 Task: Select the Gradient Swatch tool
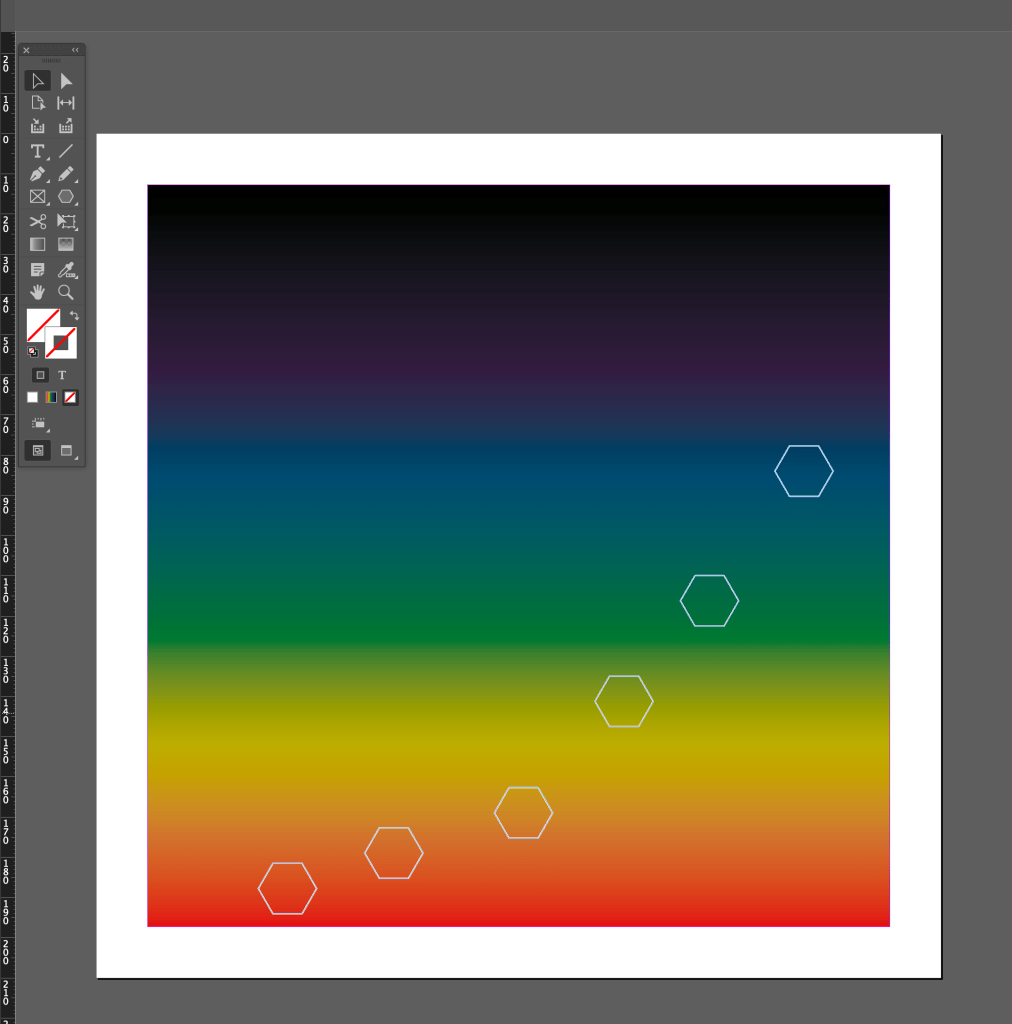tap(38, 244)
